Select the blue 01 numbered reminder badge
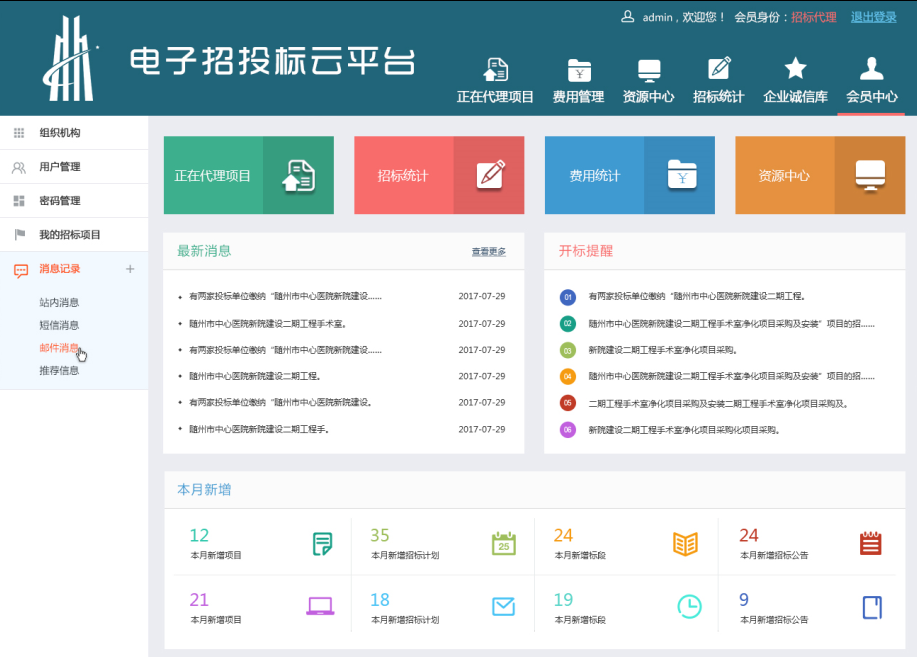Screen dimensions: 917x657 [568, 297]
